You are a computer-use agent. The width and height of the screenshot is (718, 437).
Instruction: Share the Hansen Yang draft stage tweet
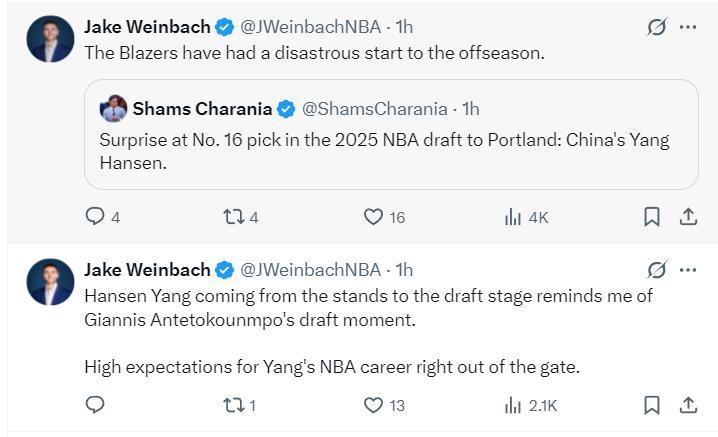point(688,405)
